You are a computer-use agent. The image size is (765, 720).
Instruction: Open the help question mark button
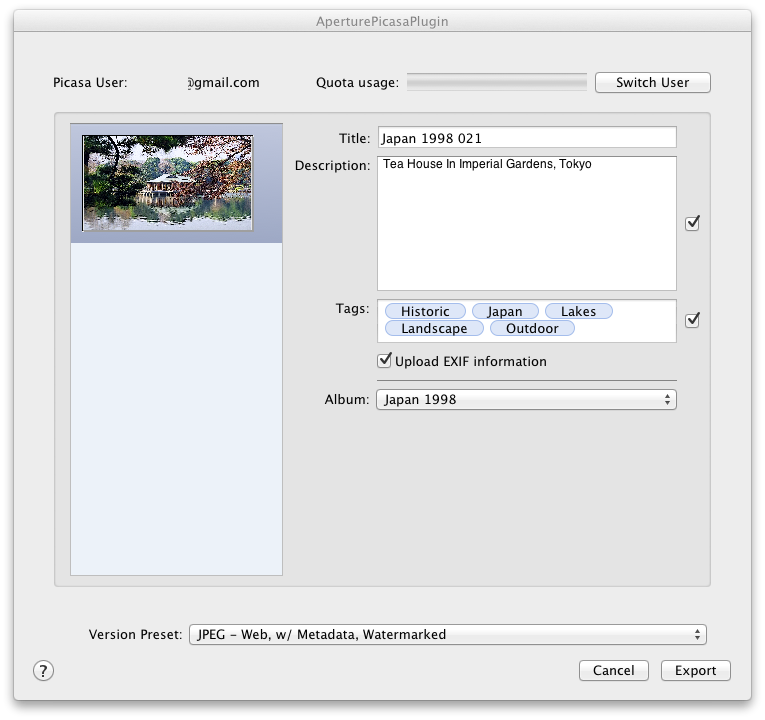pyautogui.click(x=43, y=670)
